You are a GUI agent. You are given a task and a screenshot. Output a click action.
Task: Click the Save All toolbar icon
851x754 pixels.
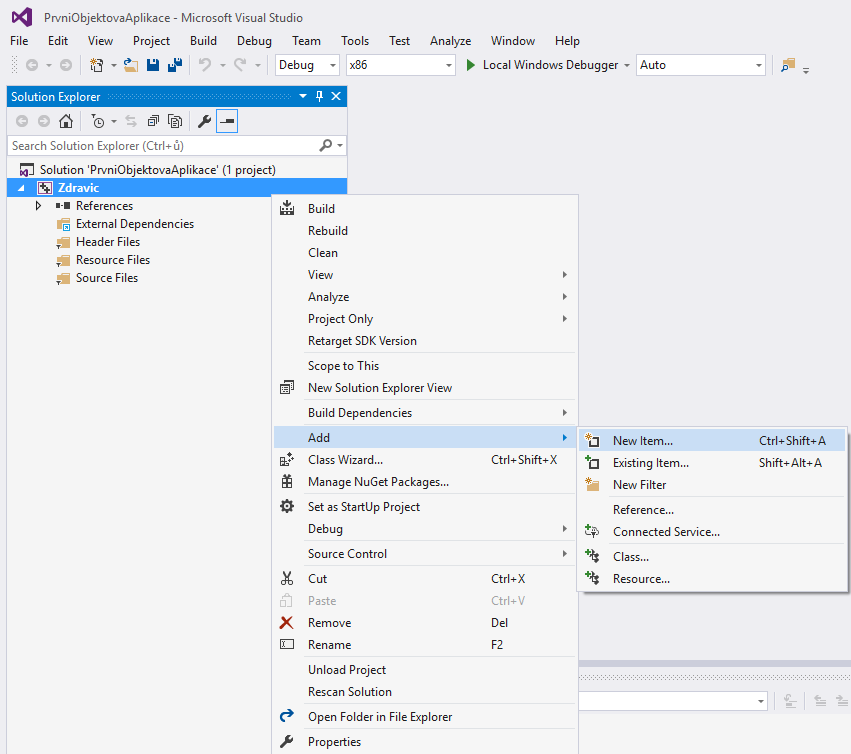point(175,65)
